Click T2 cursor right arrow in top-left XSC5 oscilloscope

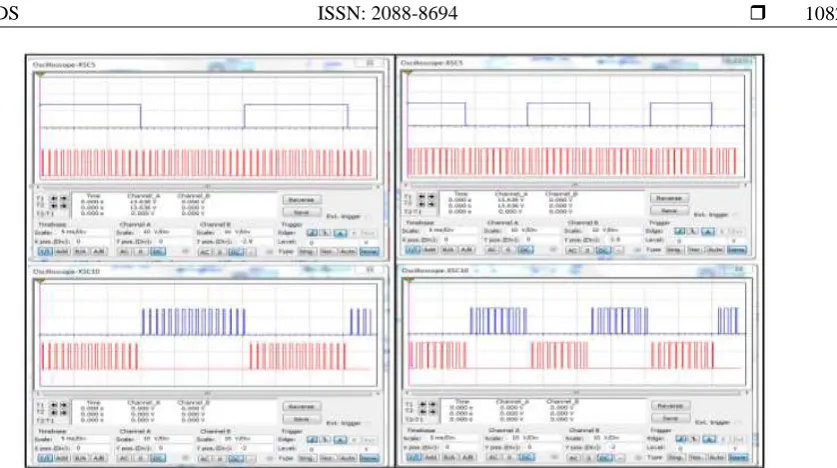64,205
